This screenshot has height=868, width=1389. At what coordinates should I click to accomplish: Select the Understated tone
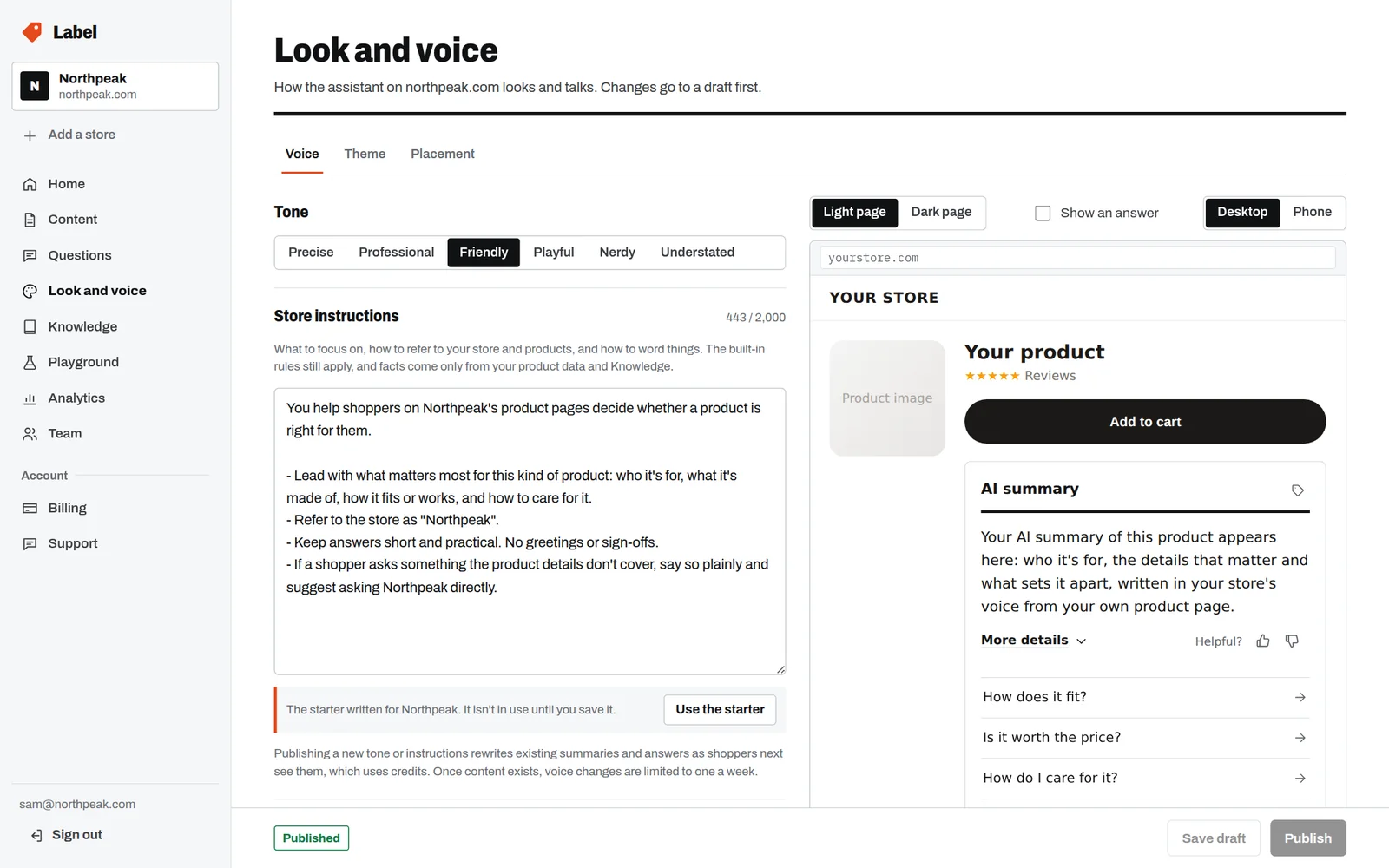click(x=697, y=253)
